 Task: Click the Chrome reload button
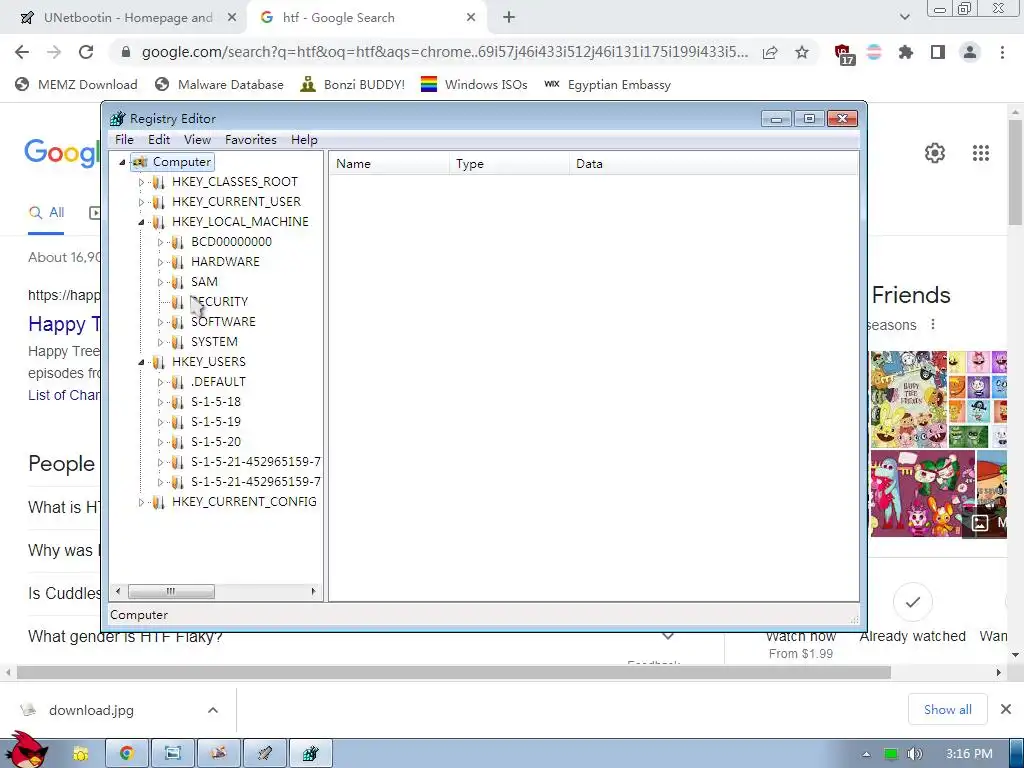pyautogui.click(x=86, y=52)
